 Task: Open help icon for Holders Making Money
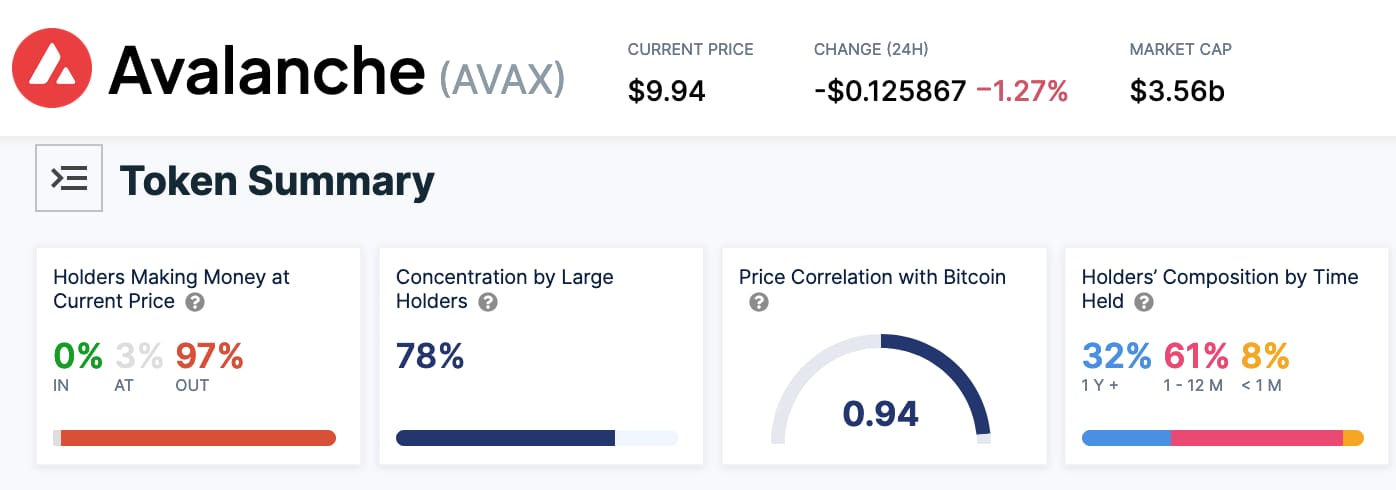[x=196, y=302]
